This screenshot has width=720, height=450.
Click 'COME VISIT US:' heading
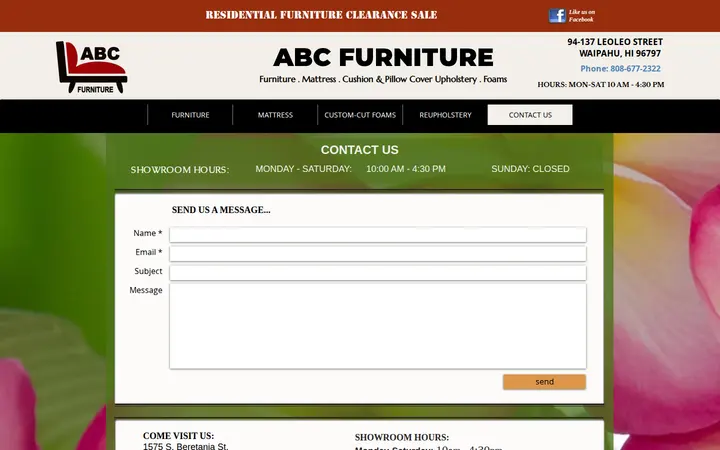coord(178,436)
